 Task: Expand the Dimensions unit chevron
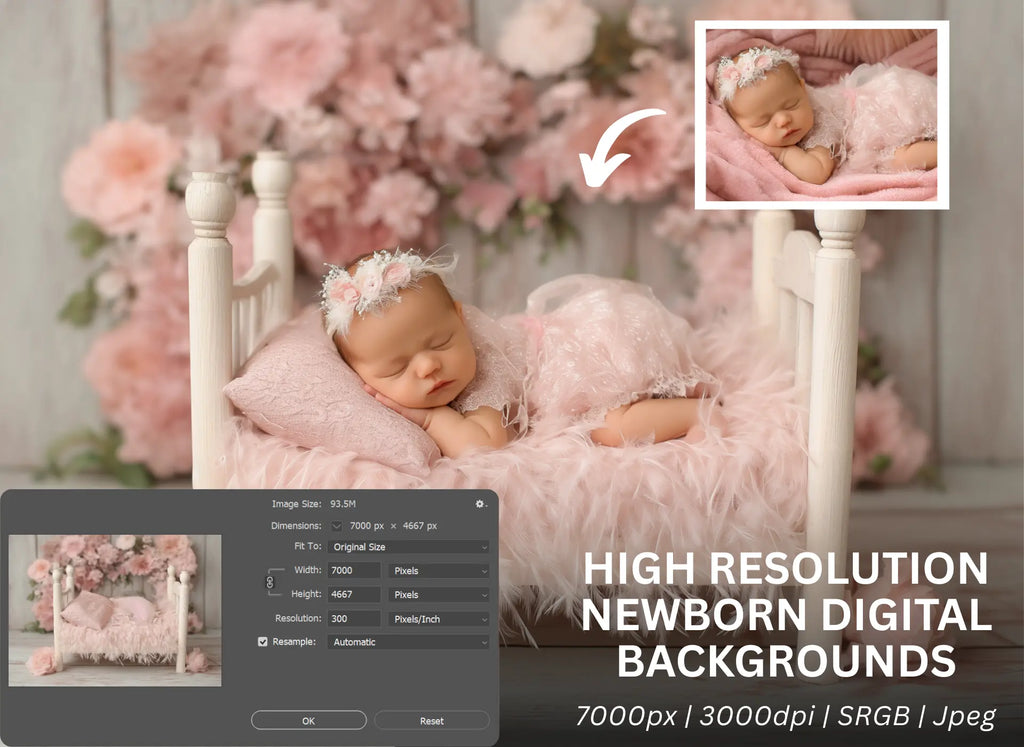(337, 526)
